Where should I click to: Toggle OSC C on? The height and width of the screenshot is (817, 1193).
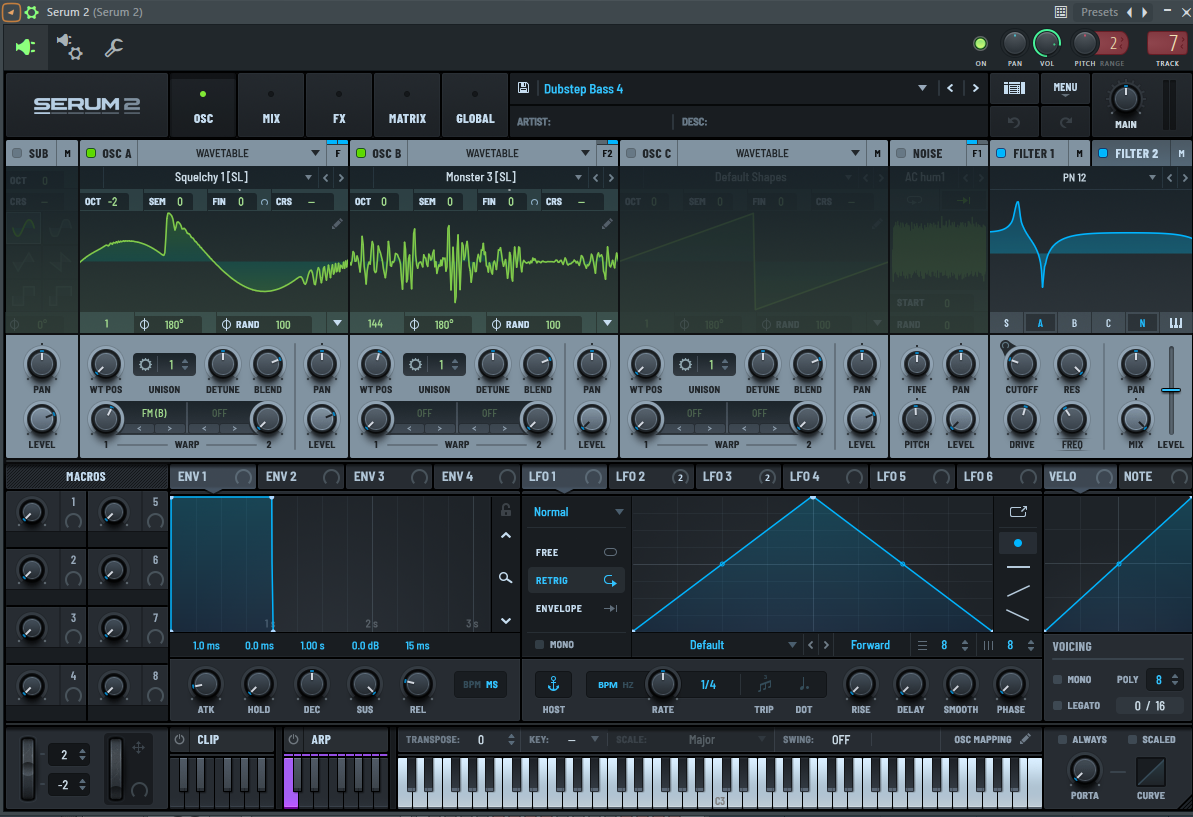[631, 154]
